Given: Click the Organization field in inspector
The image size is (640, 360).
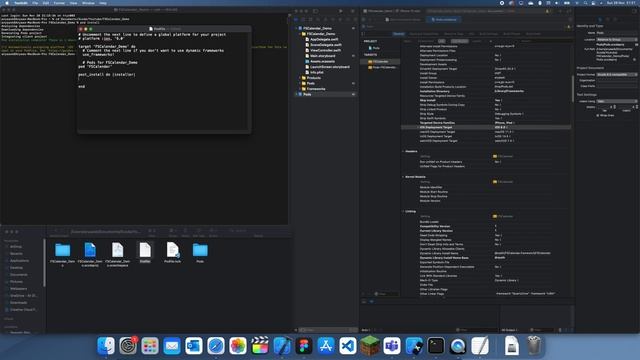Looking at the screenshot, I should (x=617, y=80).
